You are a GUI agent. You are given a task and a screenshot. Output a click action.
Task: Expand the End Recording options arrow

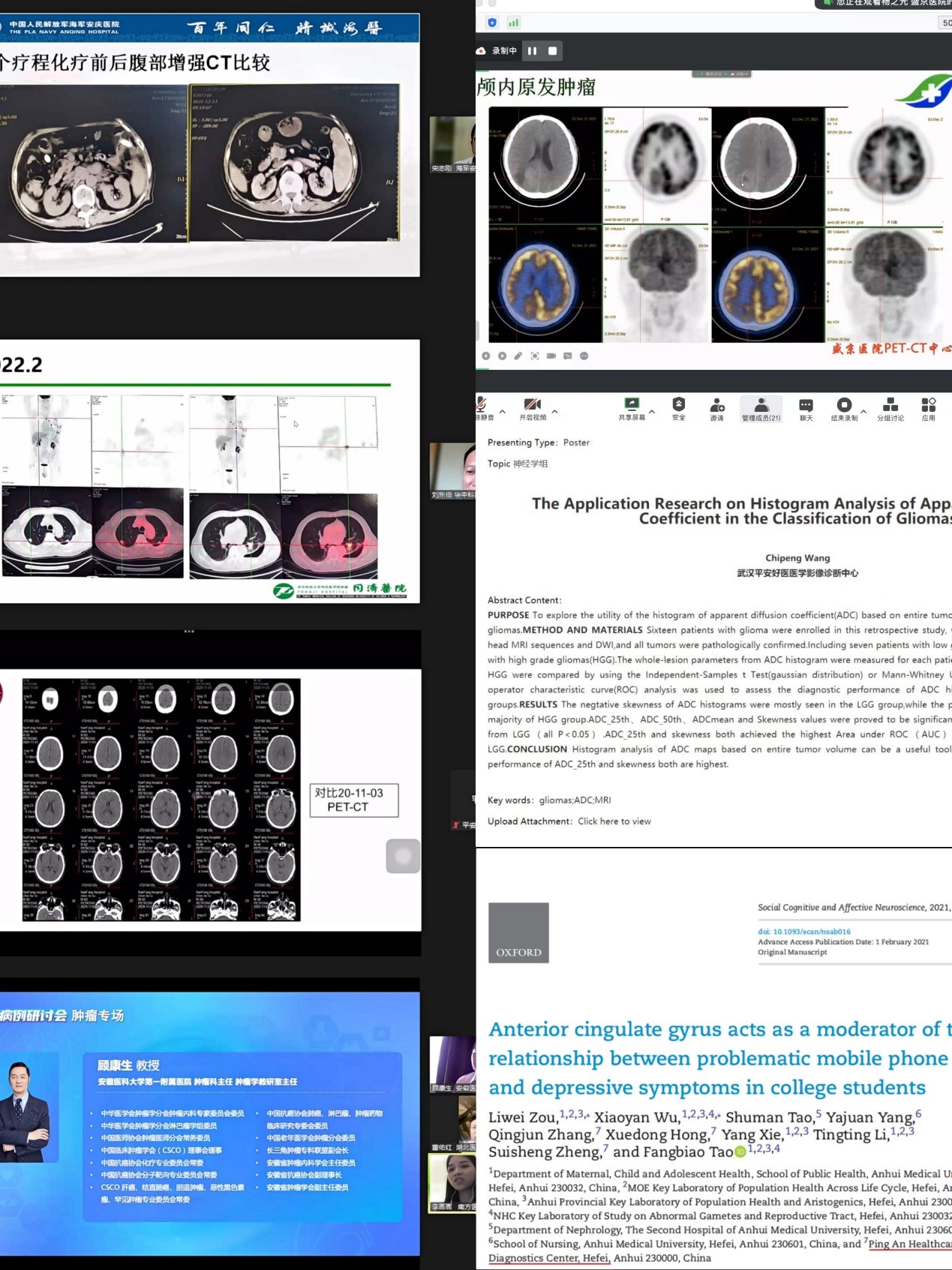863,412
